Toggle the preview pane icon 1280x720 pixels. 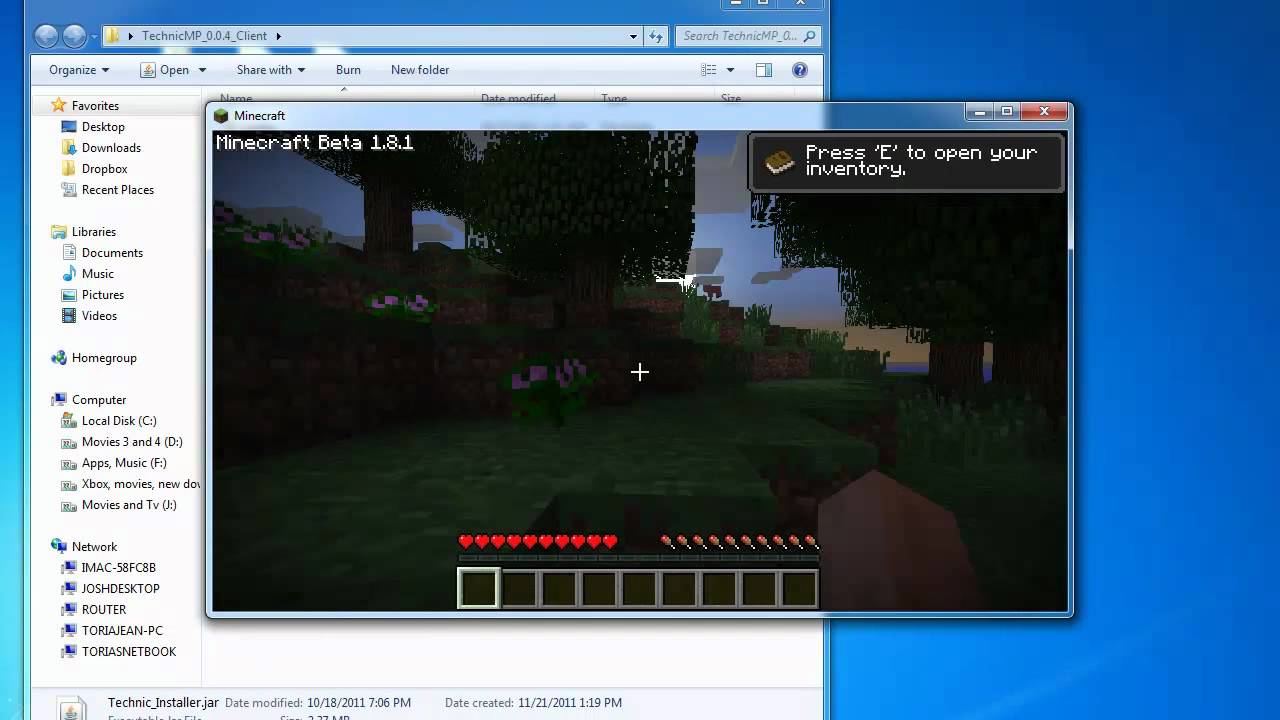pyautogui.click(x=764, y=70)
